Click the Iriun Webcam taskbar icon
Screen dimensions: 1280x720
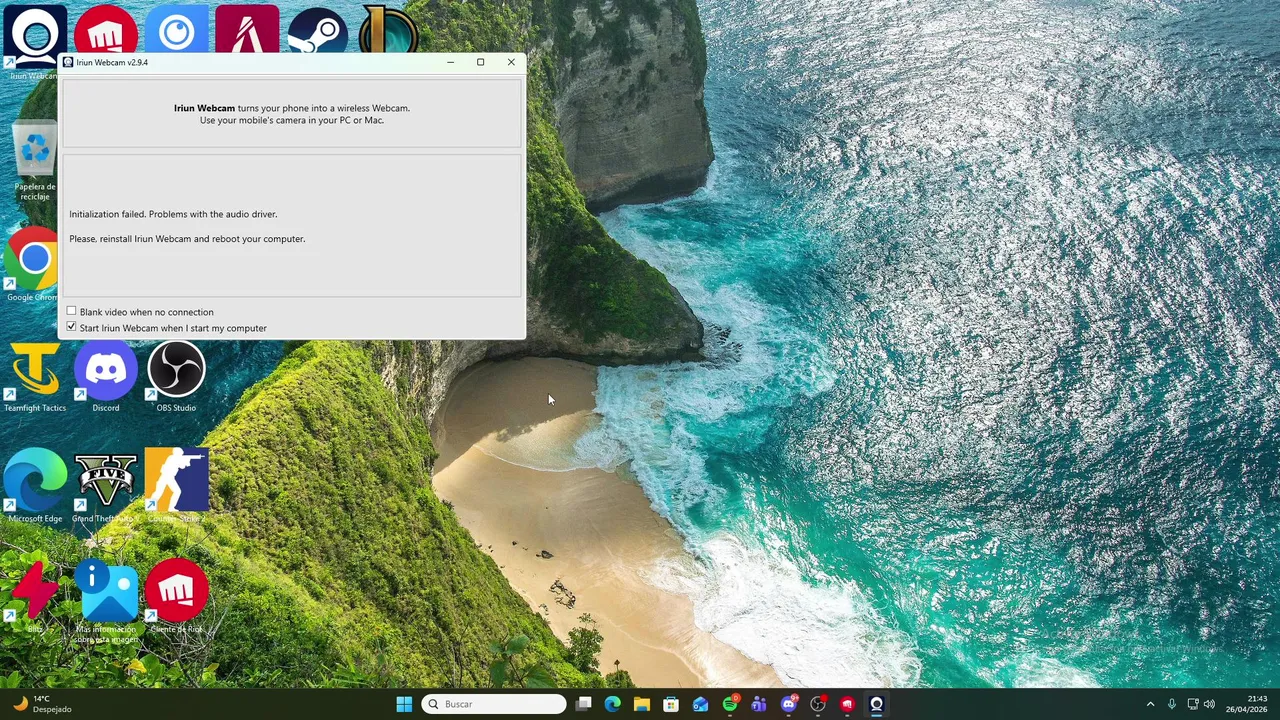coord(877,704)
